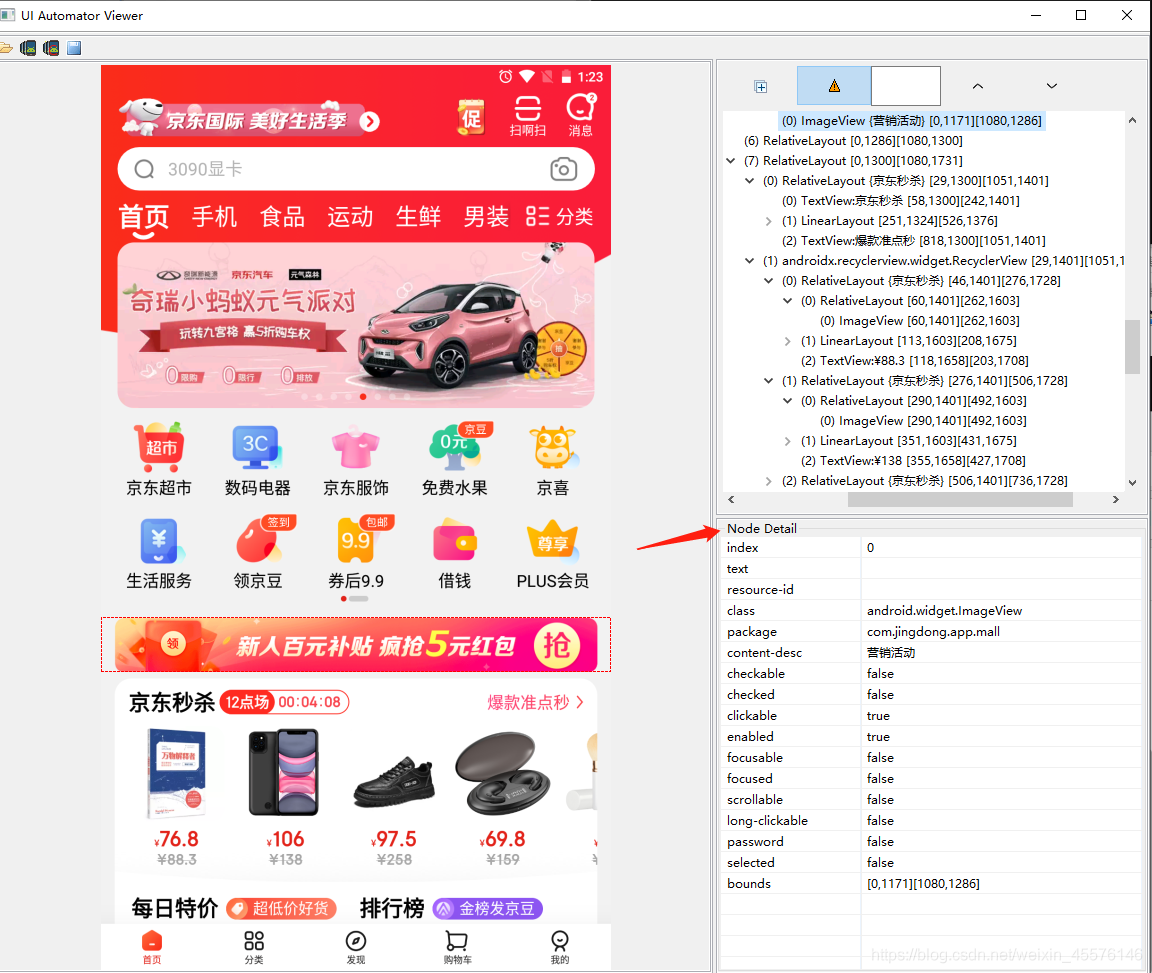
Task: Tap the 促 calendar promo icon
Action: coord(471,117)
